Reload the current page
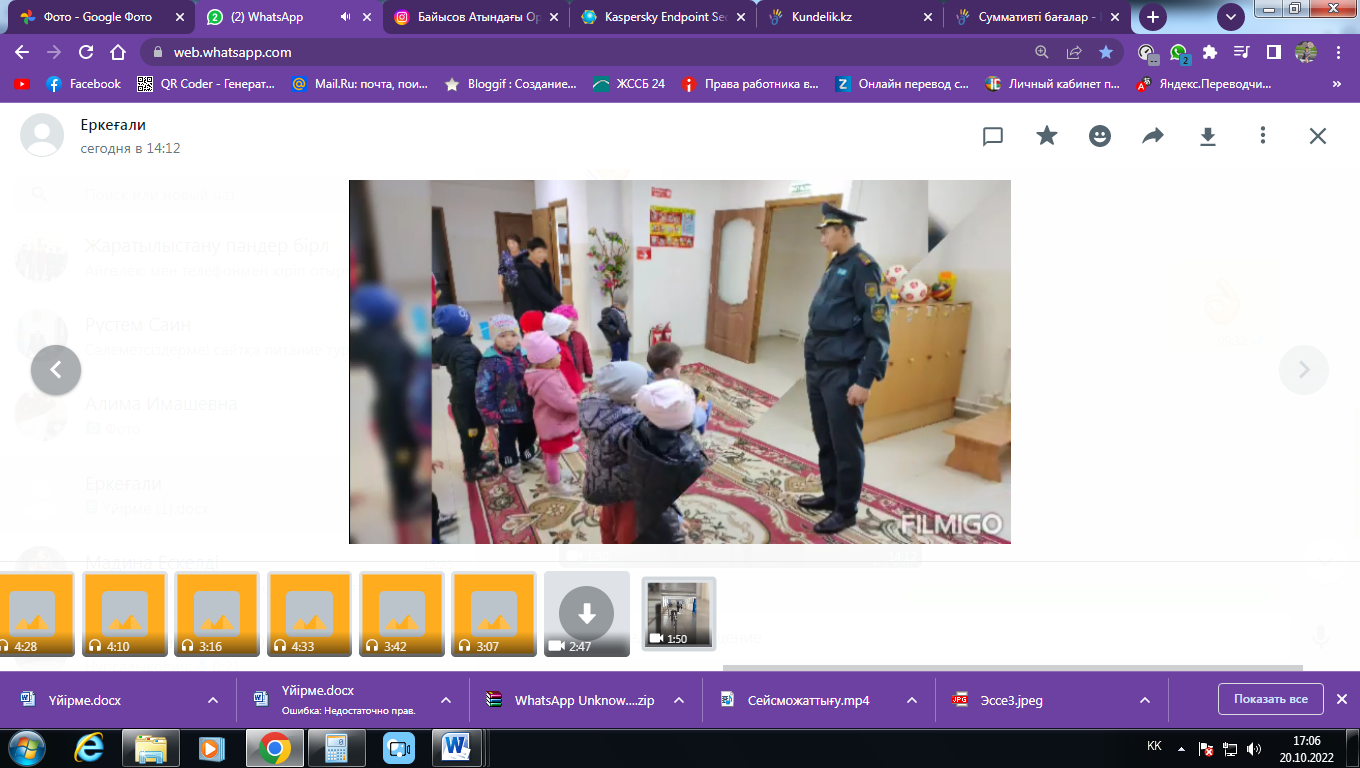This screenshot has height=768, width=1360. tap(86, 52)
